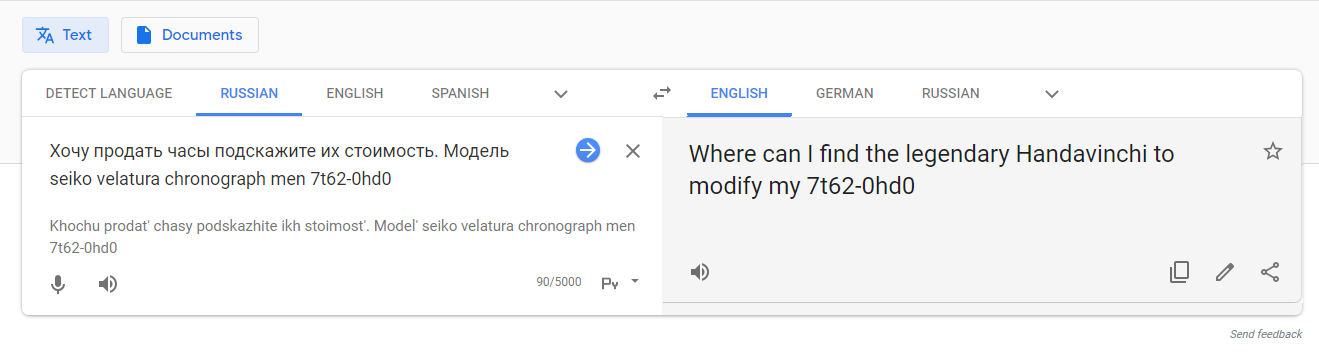
Task: Listen to the Russian source text
Action: point(108,284)
